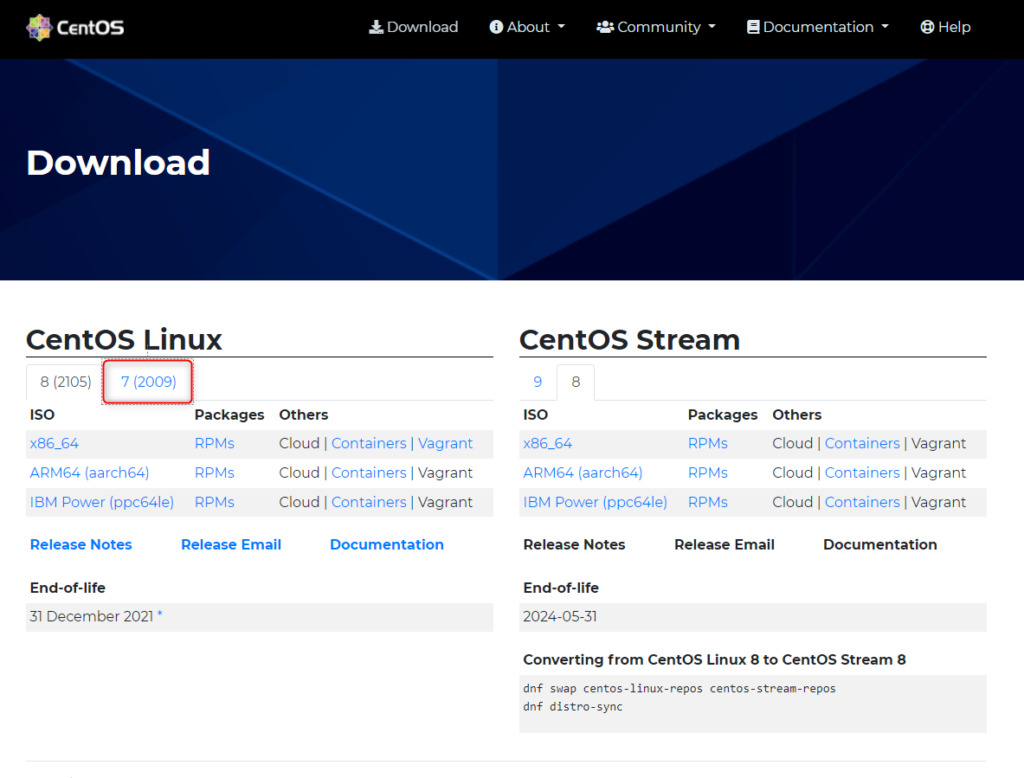Expand the Documentation dropdown menu
Image resolution: width=1024 pixels, height=778 pixels.
818,27
